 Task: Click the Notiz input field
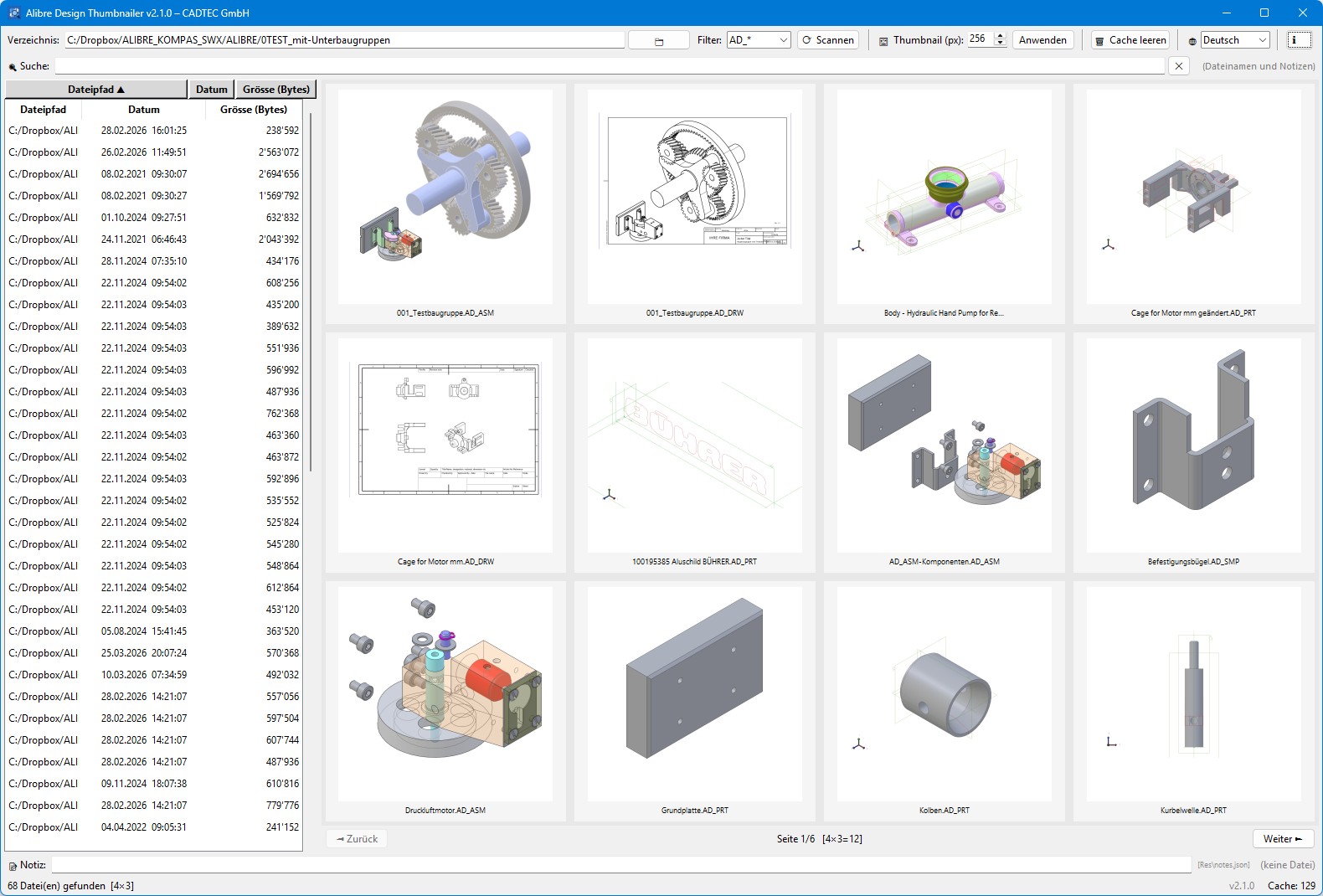(x=620, y=865)
